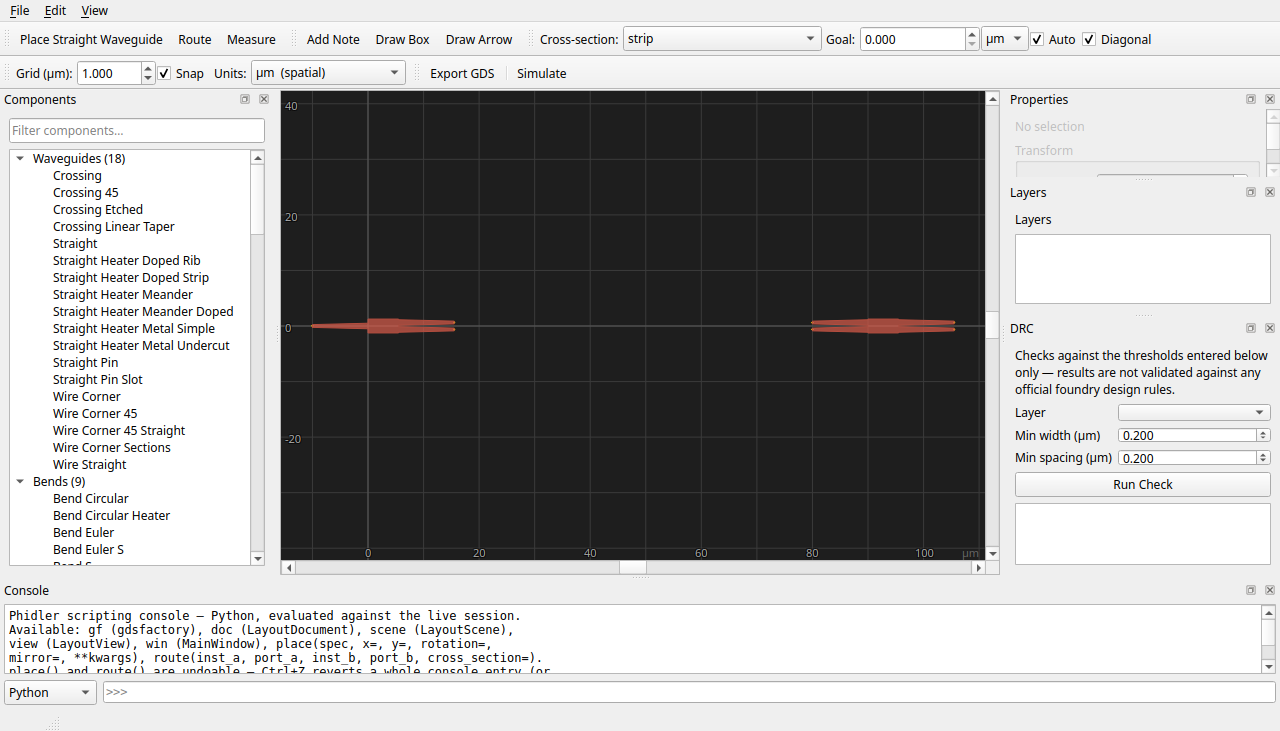Click the Draw Box tool
The height and width of the screenshot is (731, 1280).
tap(402, 40)
